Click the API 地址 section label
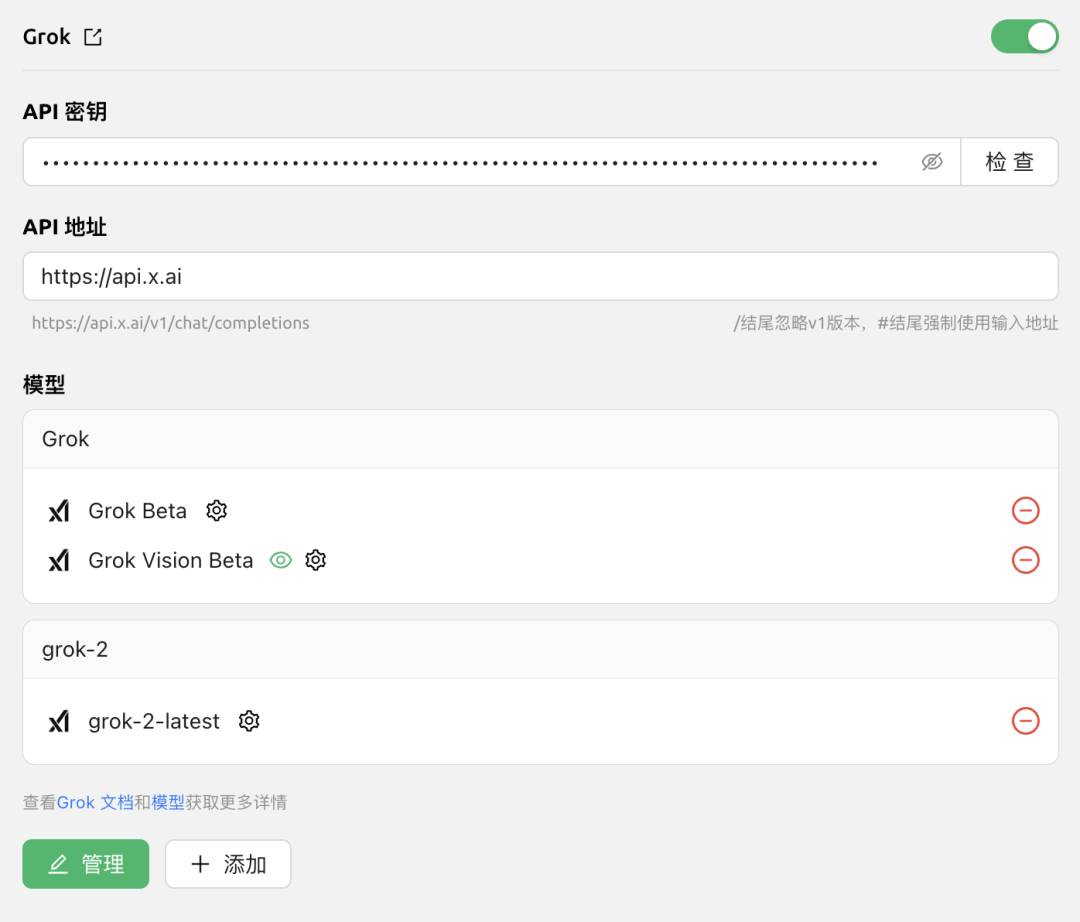 (65, 227)
